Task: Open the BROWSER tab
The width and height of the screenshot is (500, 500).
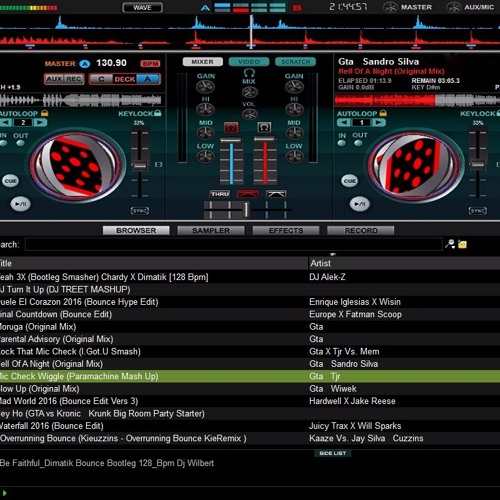Action: (136, 230)
